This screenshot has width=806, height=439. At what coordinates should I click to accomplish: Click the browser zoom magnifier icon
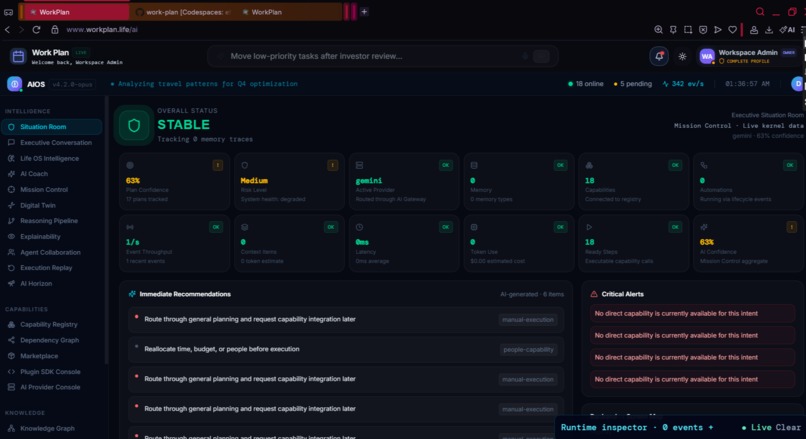coord(658,30)
